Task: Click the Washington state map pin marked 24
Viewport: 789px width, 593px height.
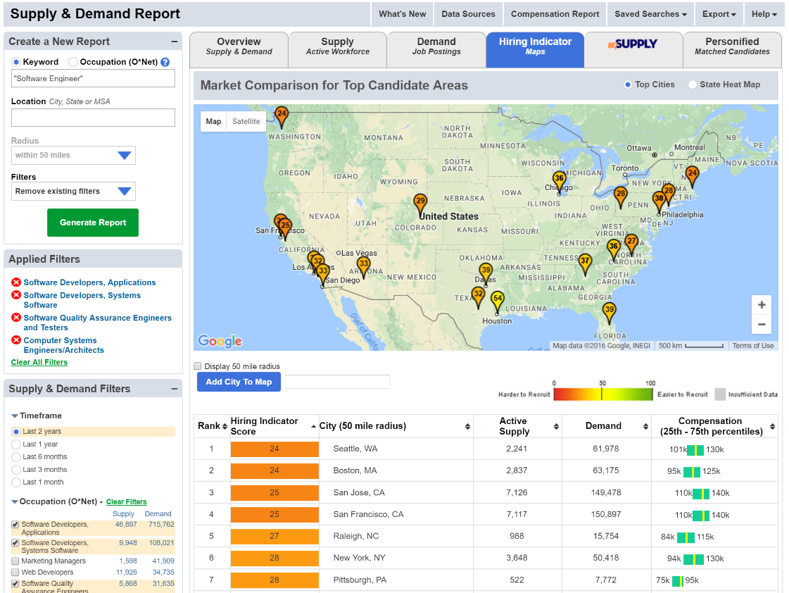Action: (x=281, y=114)
